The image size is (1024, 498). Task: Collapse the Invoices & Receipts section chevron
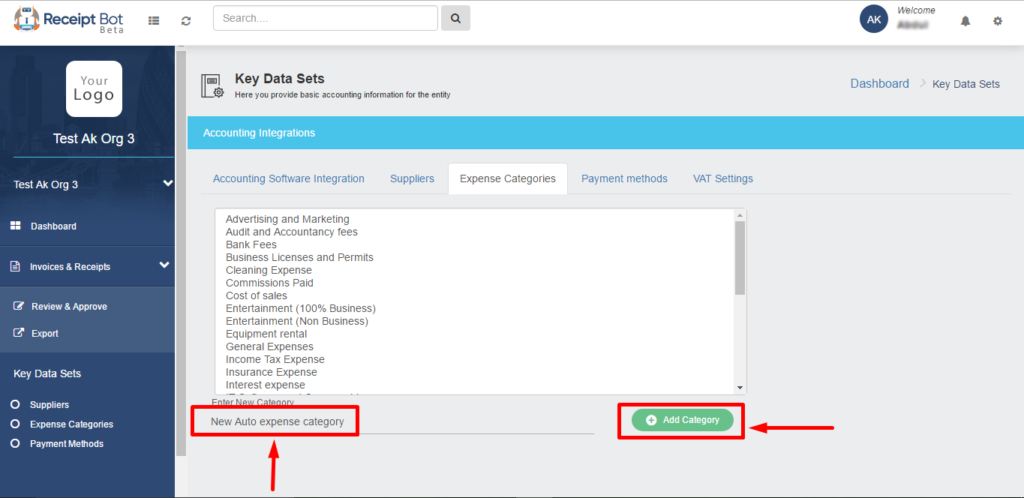(x=165, y=265)
